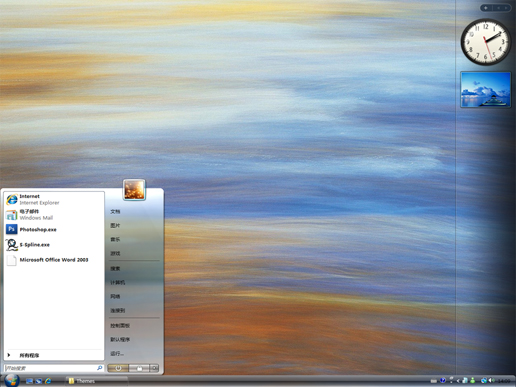The height and width of the screenshot is (387, 516).
Task: Click the taskbar clock showing 14:09
Action: 504,381
